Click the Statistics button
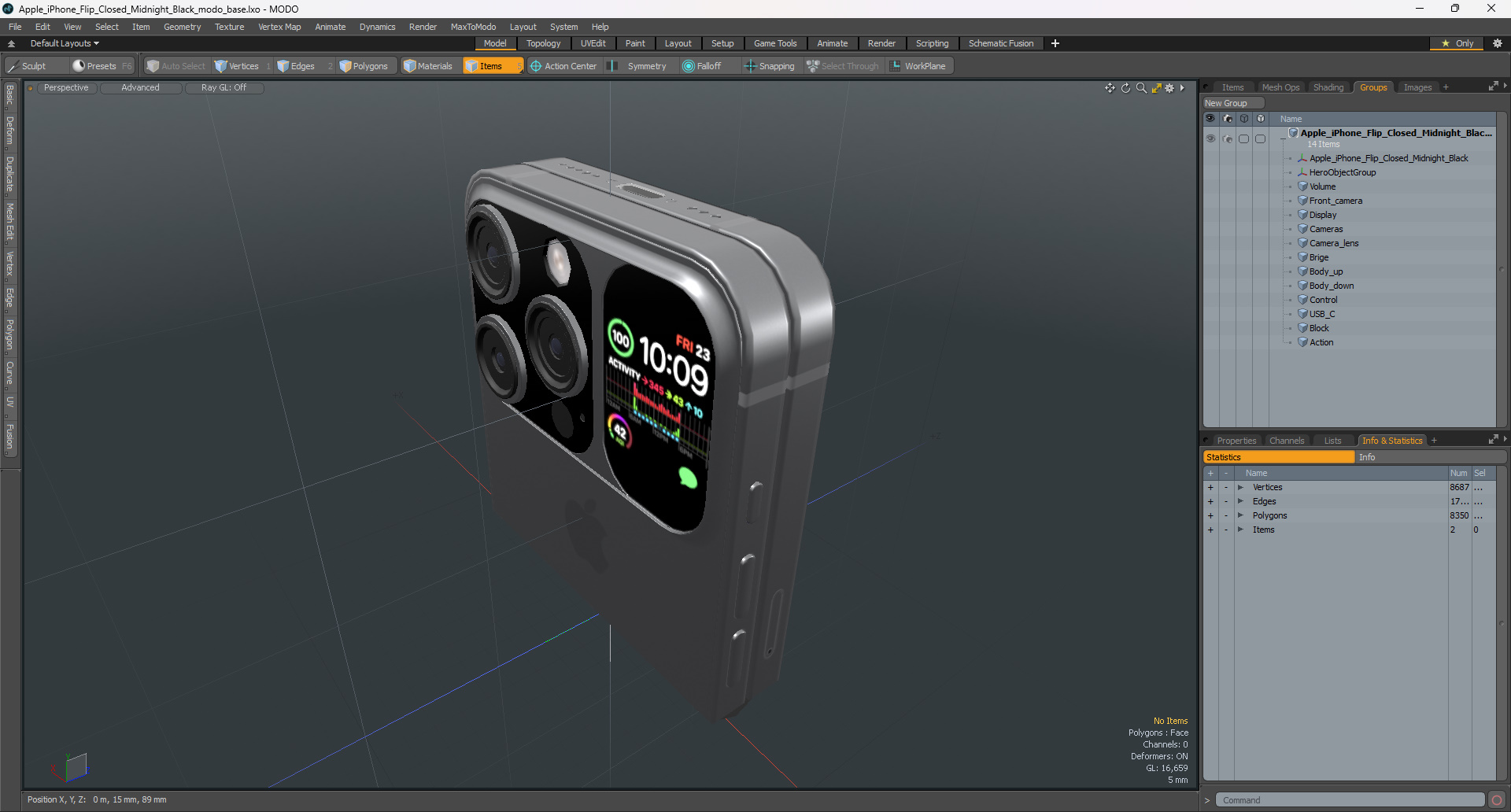 pos(1278,457)
